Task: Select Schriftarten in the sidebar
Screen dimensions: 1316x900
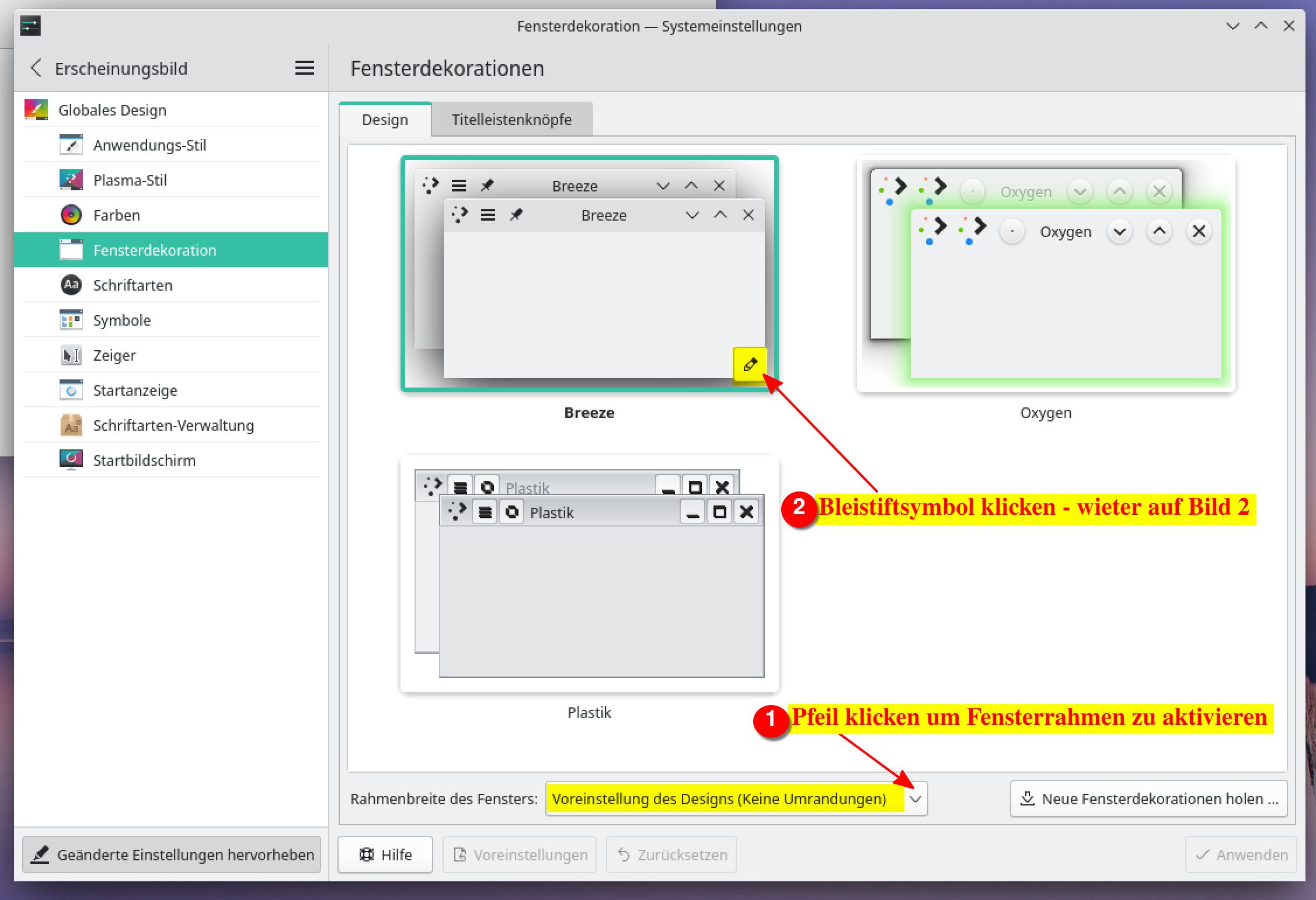Action: (x=172, y=285)
